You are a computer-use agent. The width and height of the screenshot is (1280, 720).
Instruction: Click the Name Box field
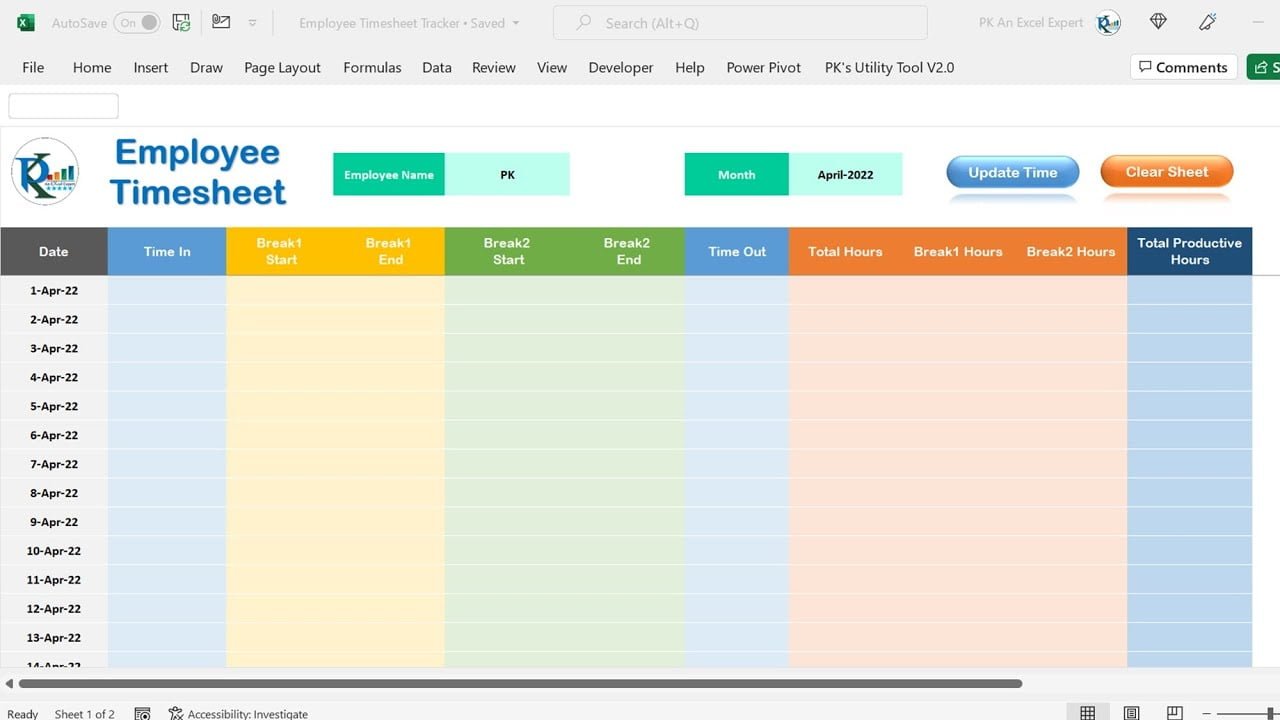(63, 106)
